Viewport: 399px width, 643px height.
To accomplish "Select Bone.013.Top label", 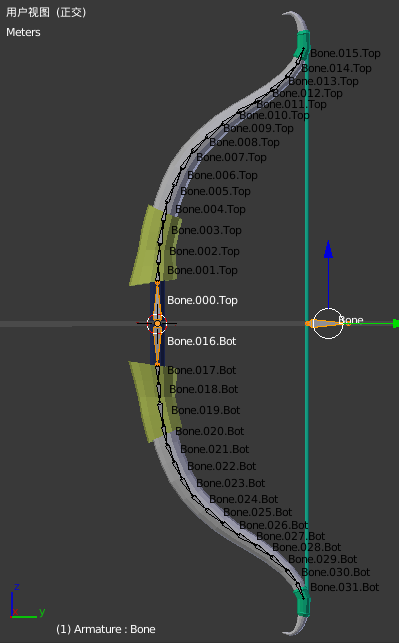I will coord(323,81).
